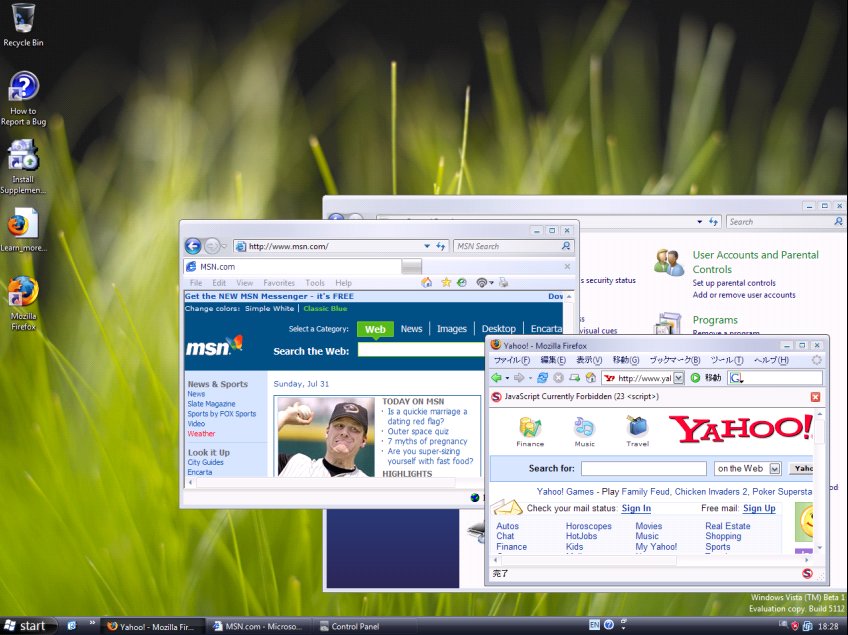Reload the Yahoo page in Firefox
The height and width of the screenshot is (635, 848).
pyautogui.click(x=542, y=378)
